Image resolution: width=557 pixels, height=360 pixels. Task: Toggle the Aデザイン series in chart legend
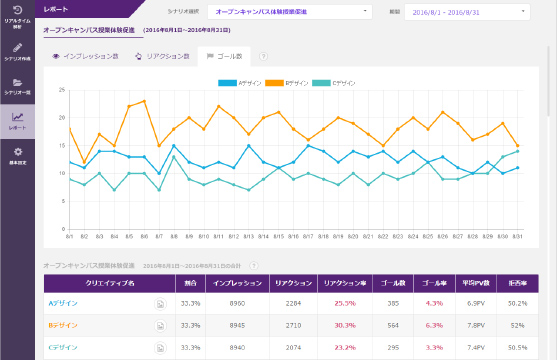click(240, 83)
